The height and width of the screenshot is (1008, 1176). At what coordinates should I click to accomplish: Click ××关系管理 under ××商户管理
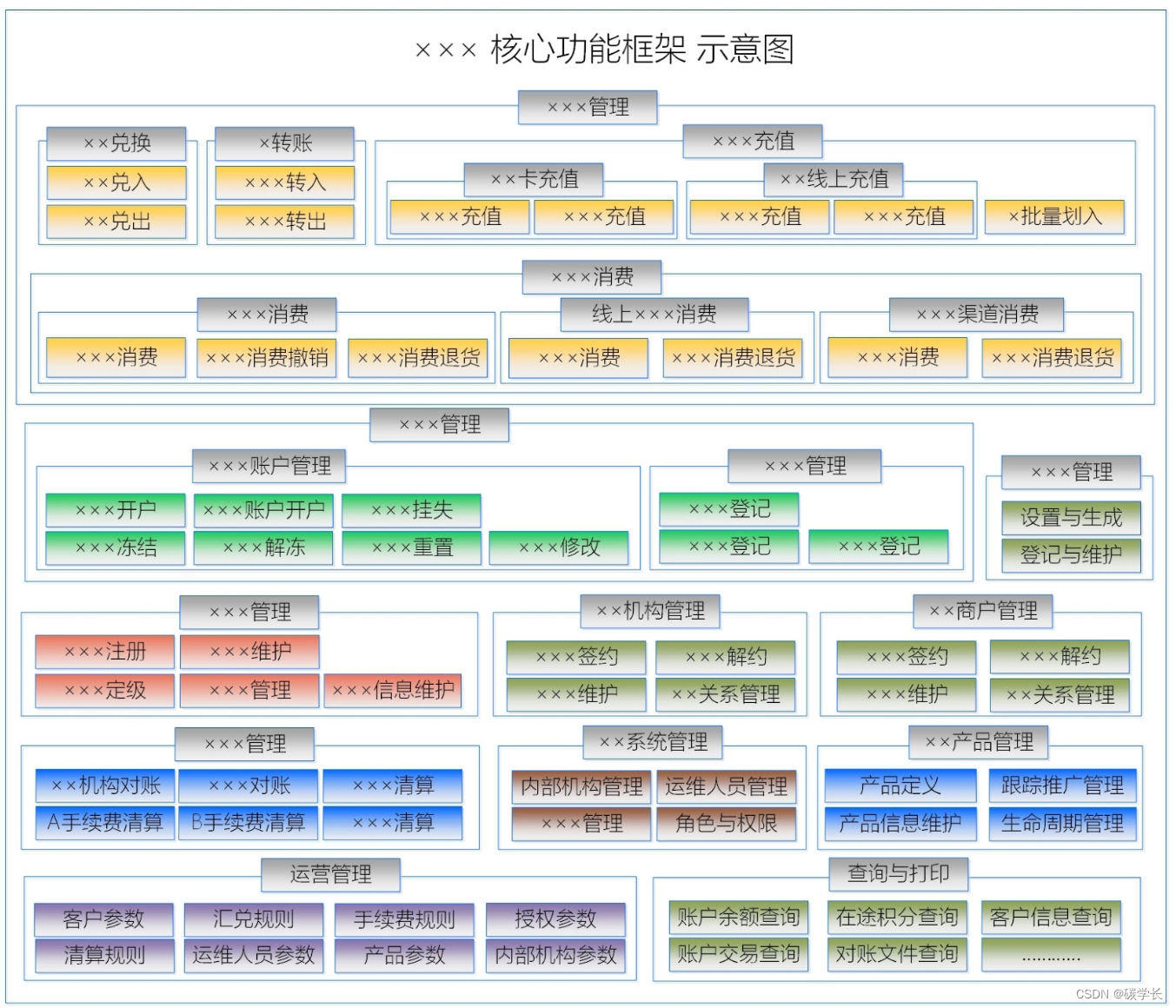[x=1060, y=695]
